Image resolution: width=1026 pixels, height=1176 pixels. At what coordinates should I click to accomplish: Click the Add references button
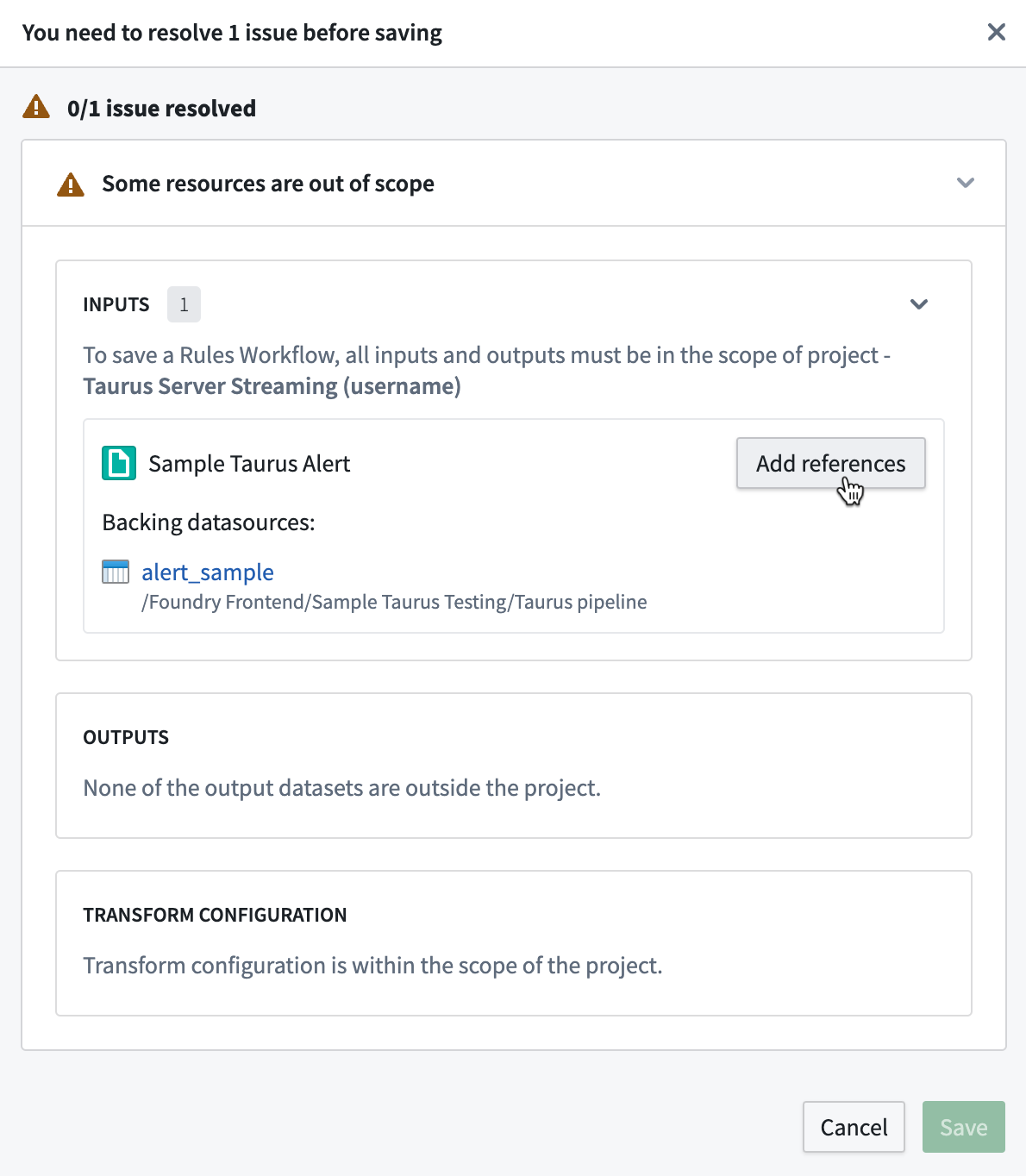[830, 463]
